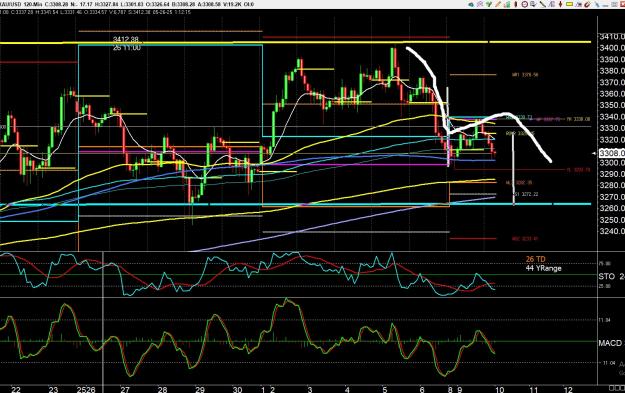
Task: Click the gray grid toolbar icon
Action: pyautogui.click(x=614, y=4)
